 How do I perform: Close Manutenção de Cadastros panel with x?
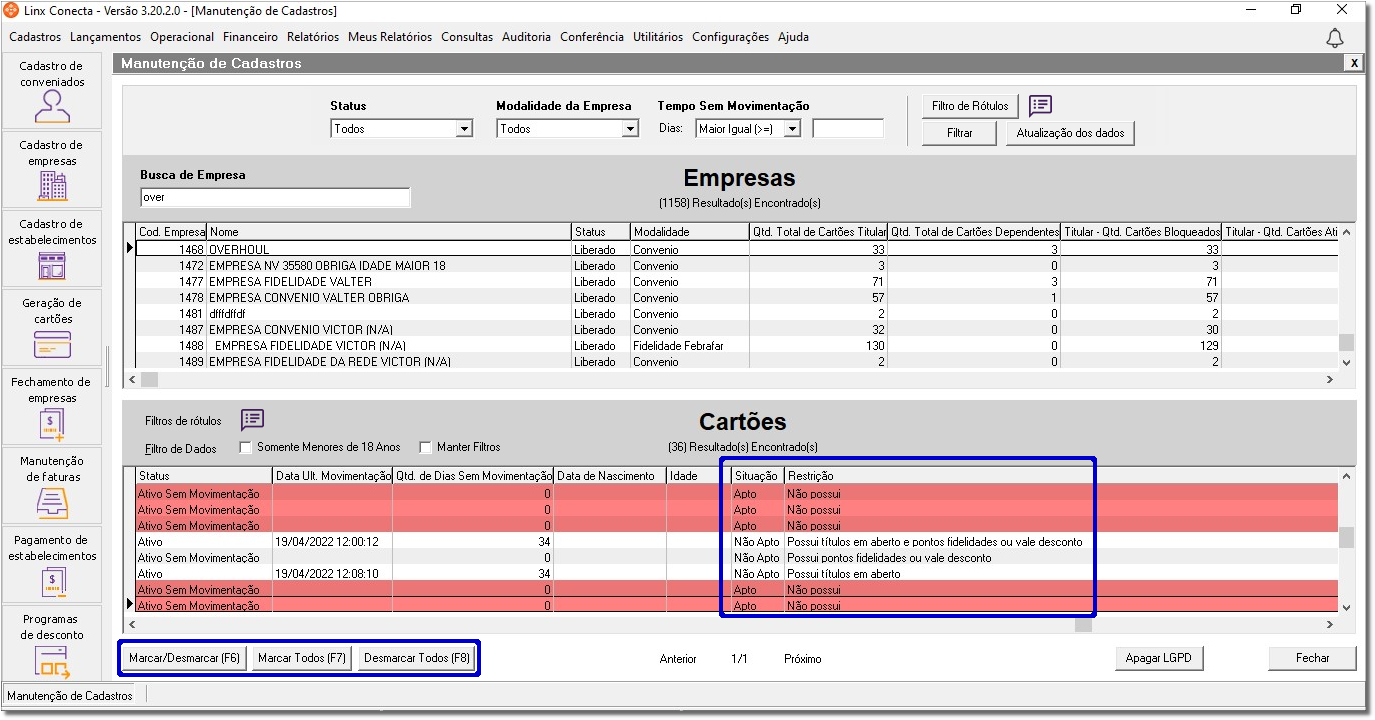1354,63
